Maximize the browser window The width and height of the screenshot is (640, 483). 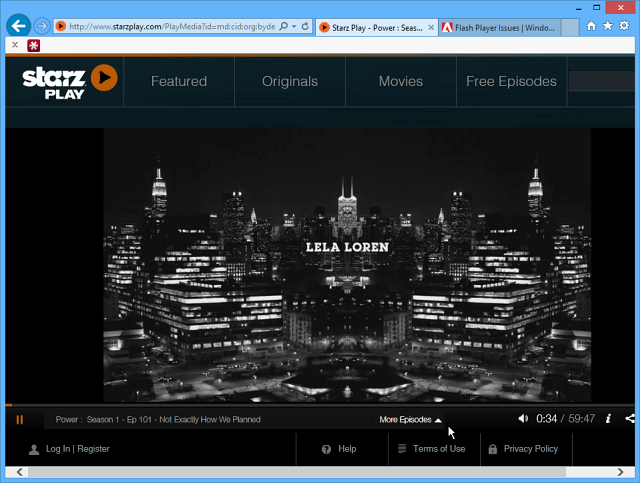click(597, 7)
